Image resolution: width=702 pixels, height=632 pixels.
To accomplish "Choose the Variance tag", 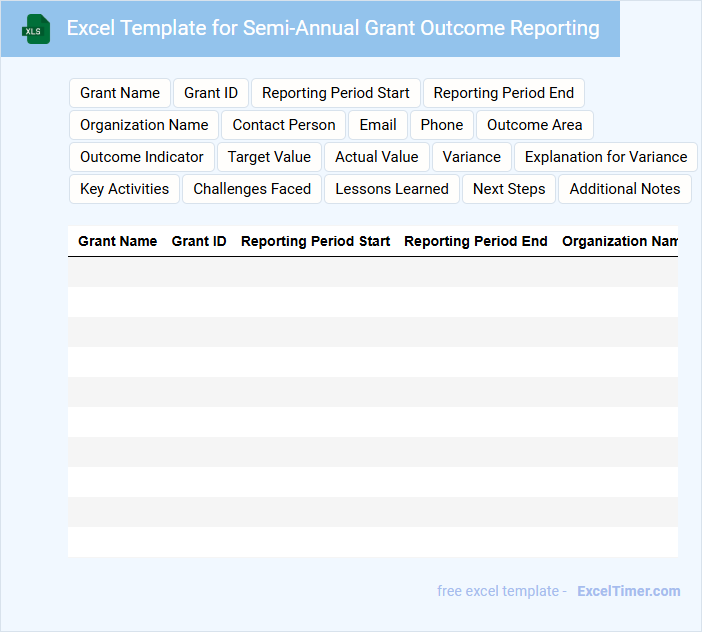I will point(472,157).
